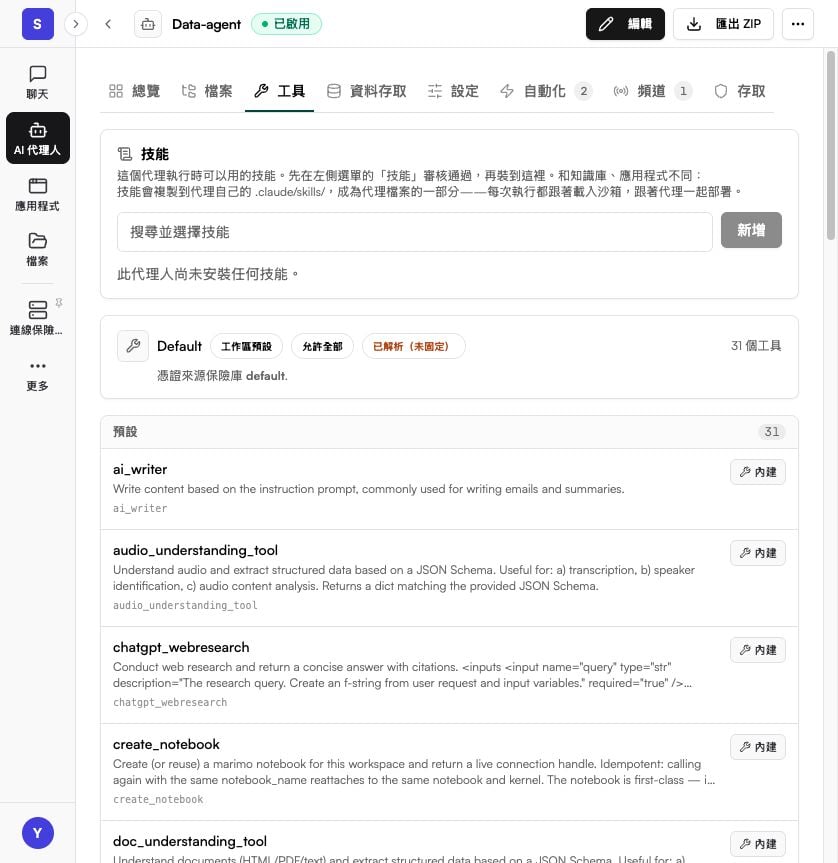Switch to 設定 tab

click(453, 91)
